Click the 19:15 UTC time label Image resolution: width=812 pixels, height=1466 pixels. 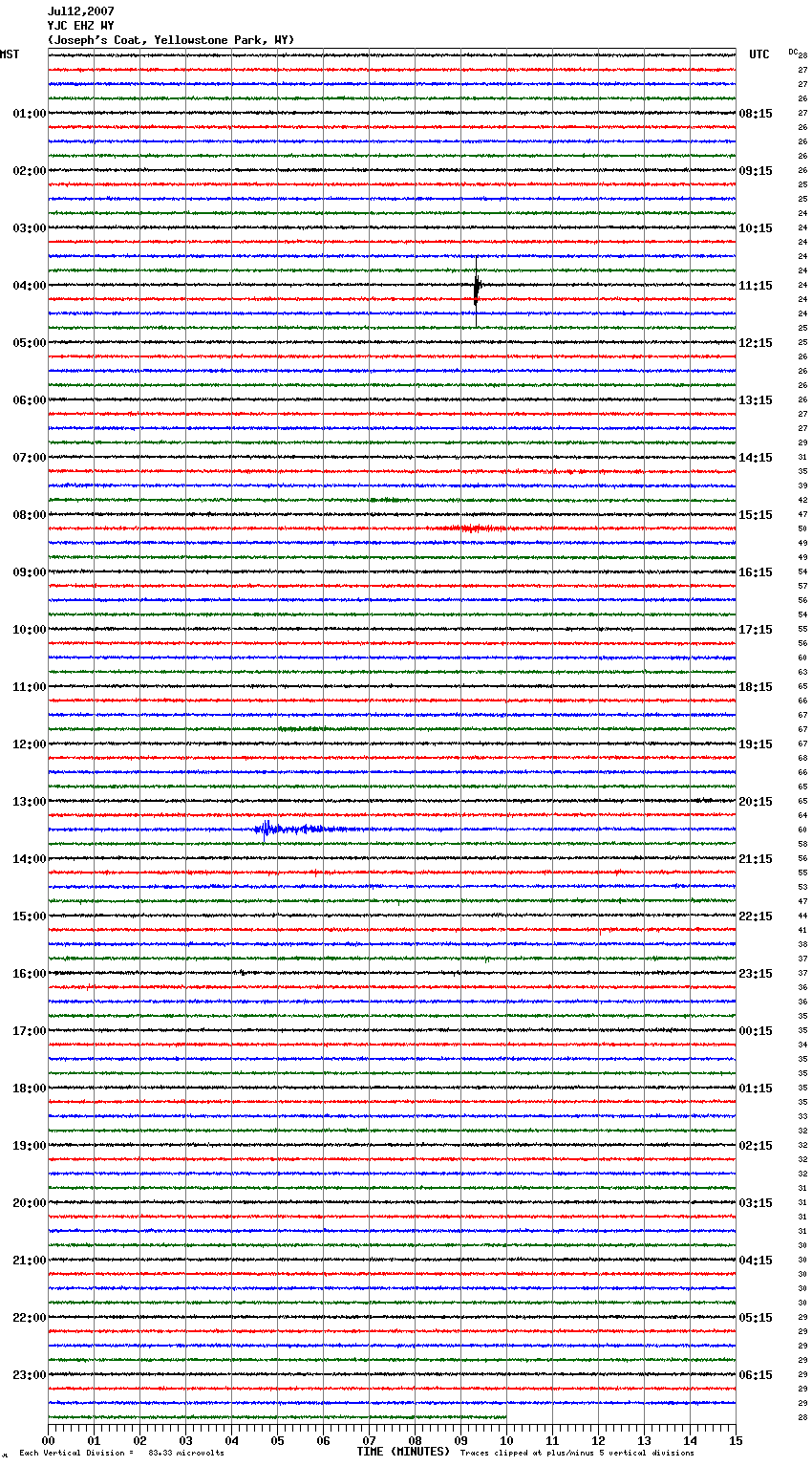coord(756,744)
